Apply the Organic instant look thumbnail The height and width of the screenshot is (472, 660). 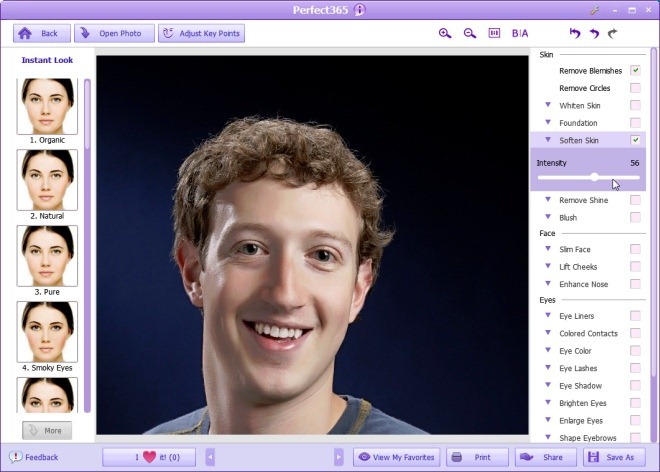click(47, 106)
